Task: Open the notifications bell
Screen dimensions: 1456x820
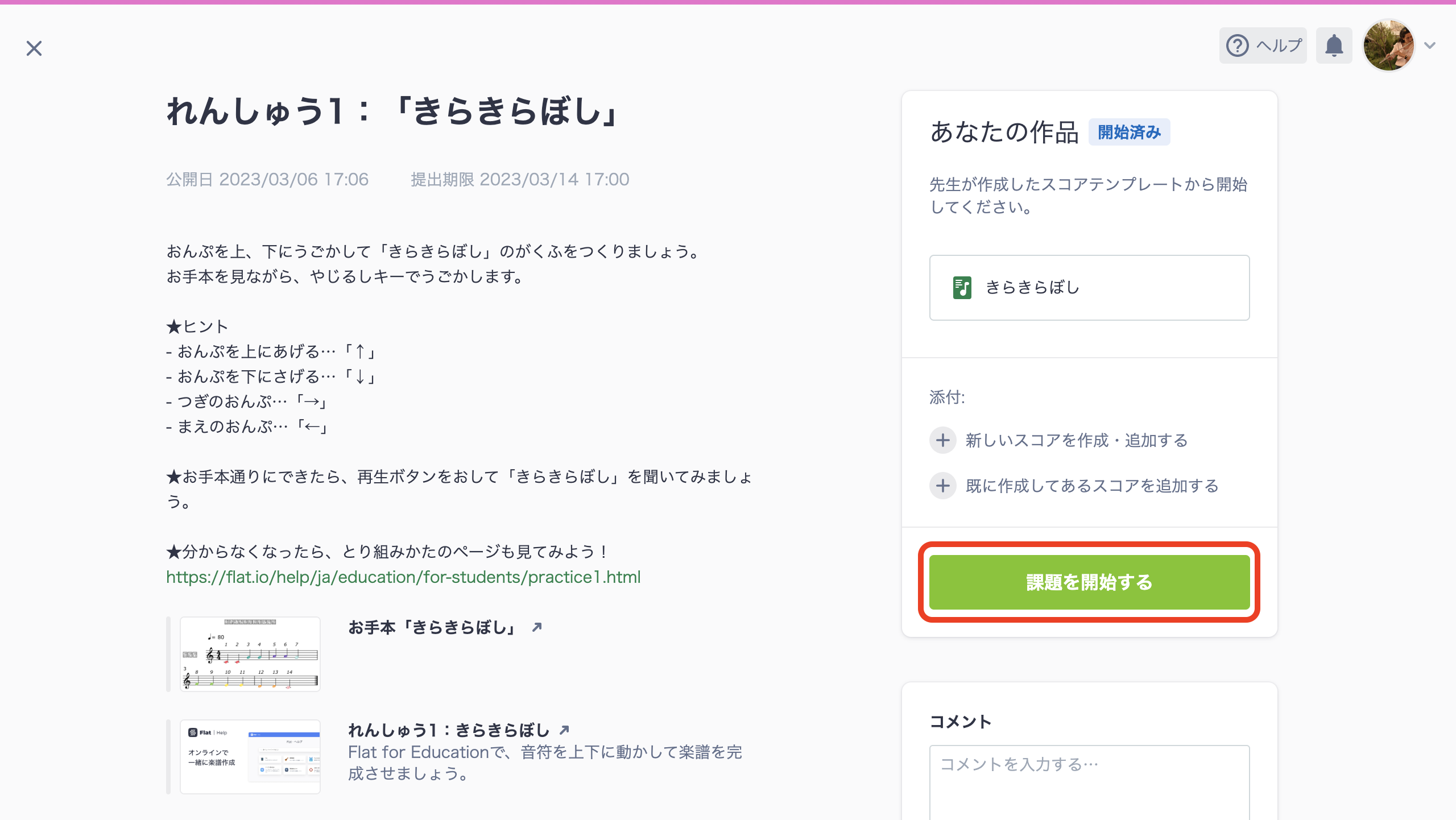Action: [x=1334, y=45]
